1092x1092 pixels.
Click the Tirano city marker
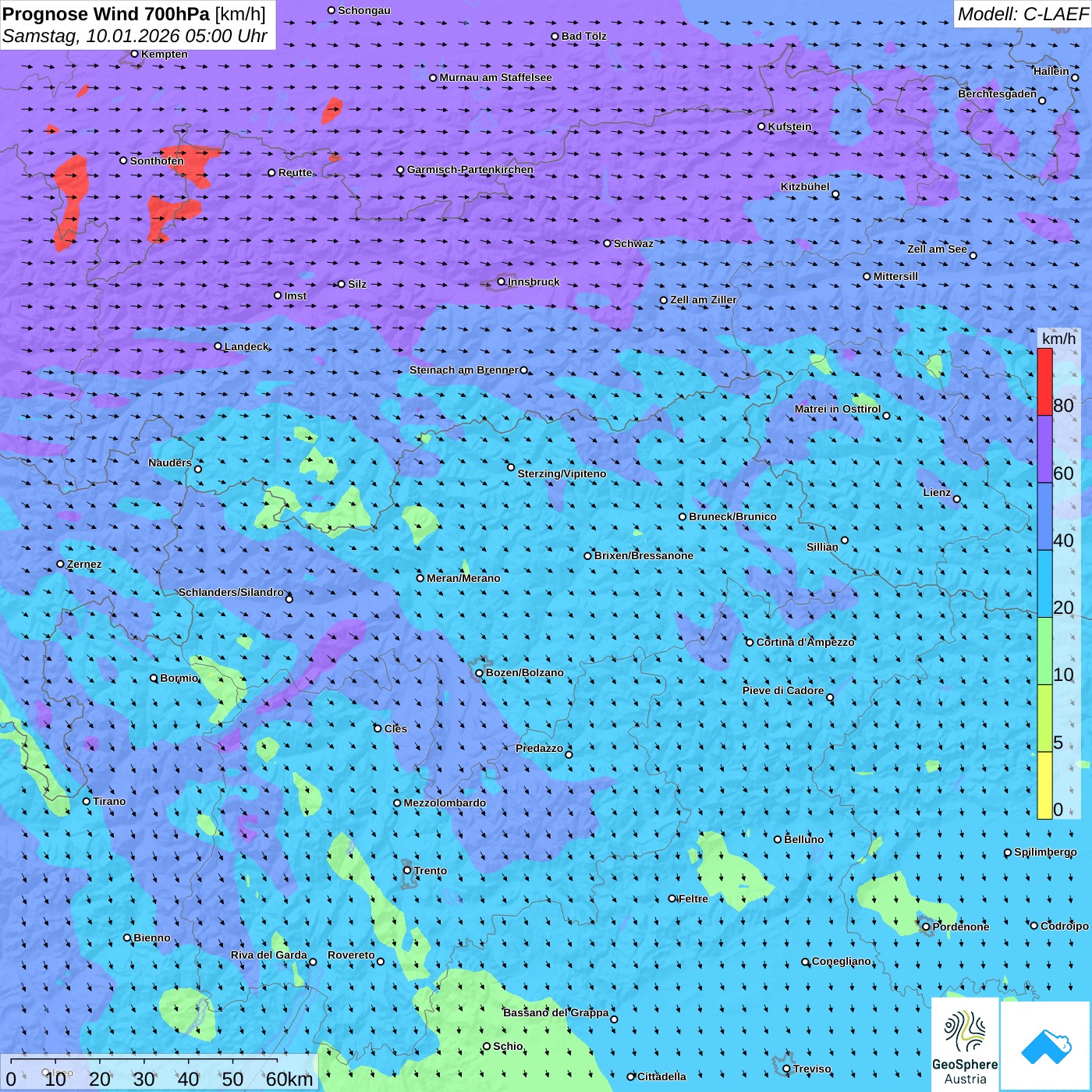point(87,801)
